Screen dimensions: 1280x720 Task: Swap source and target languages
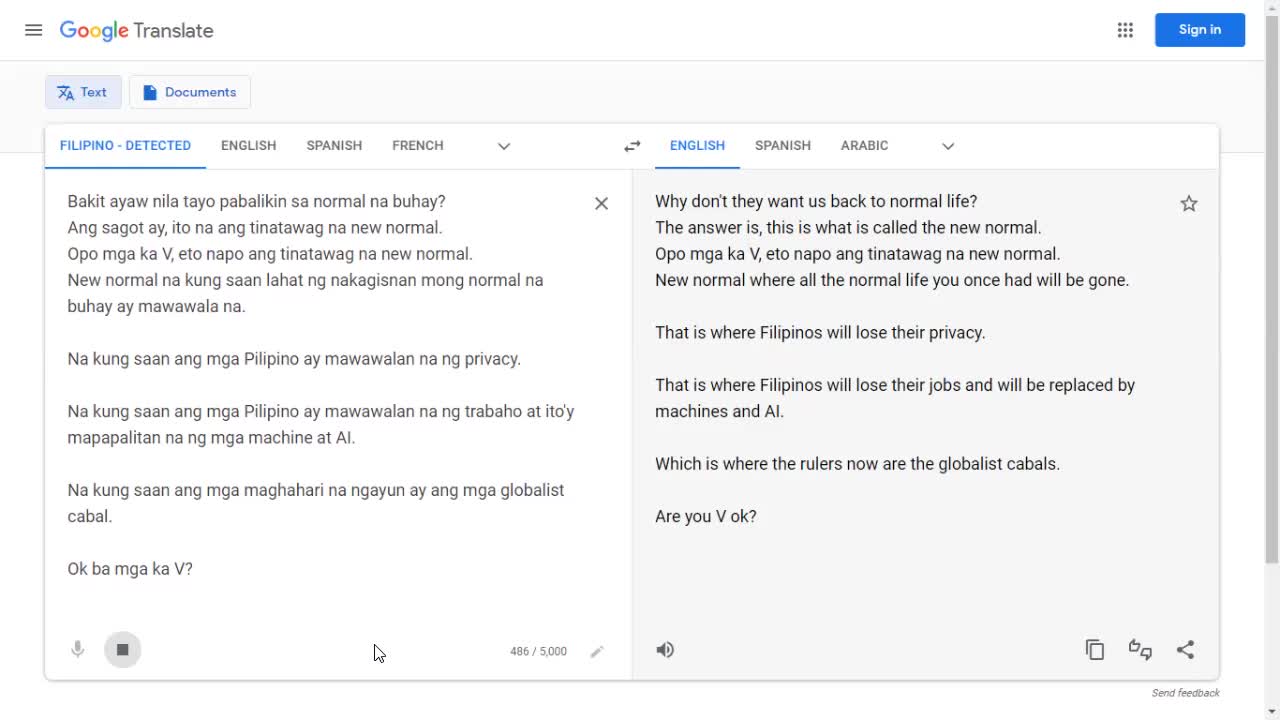coord(632,146)
